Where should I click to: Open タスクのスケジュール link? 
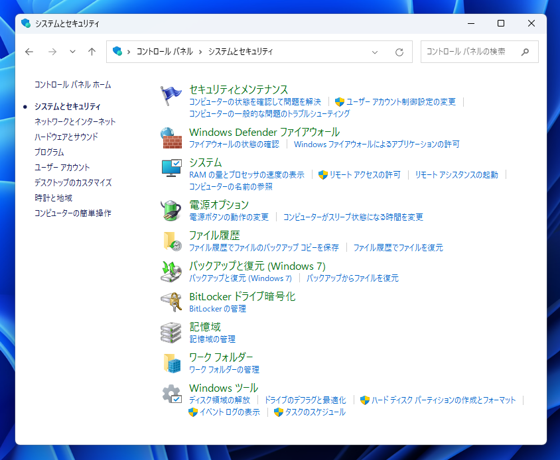coord(315,412)
